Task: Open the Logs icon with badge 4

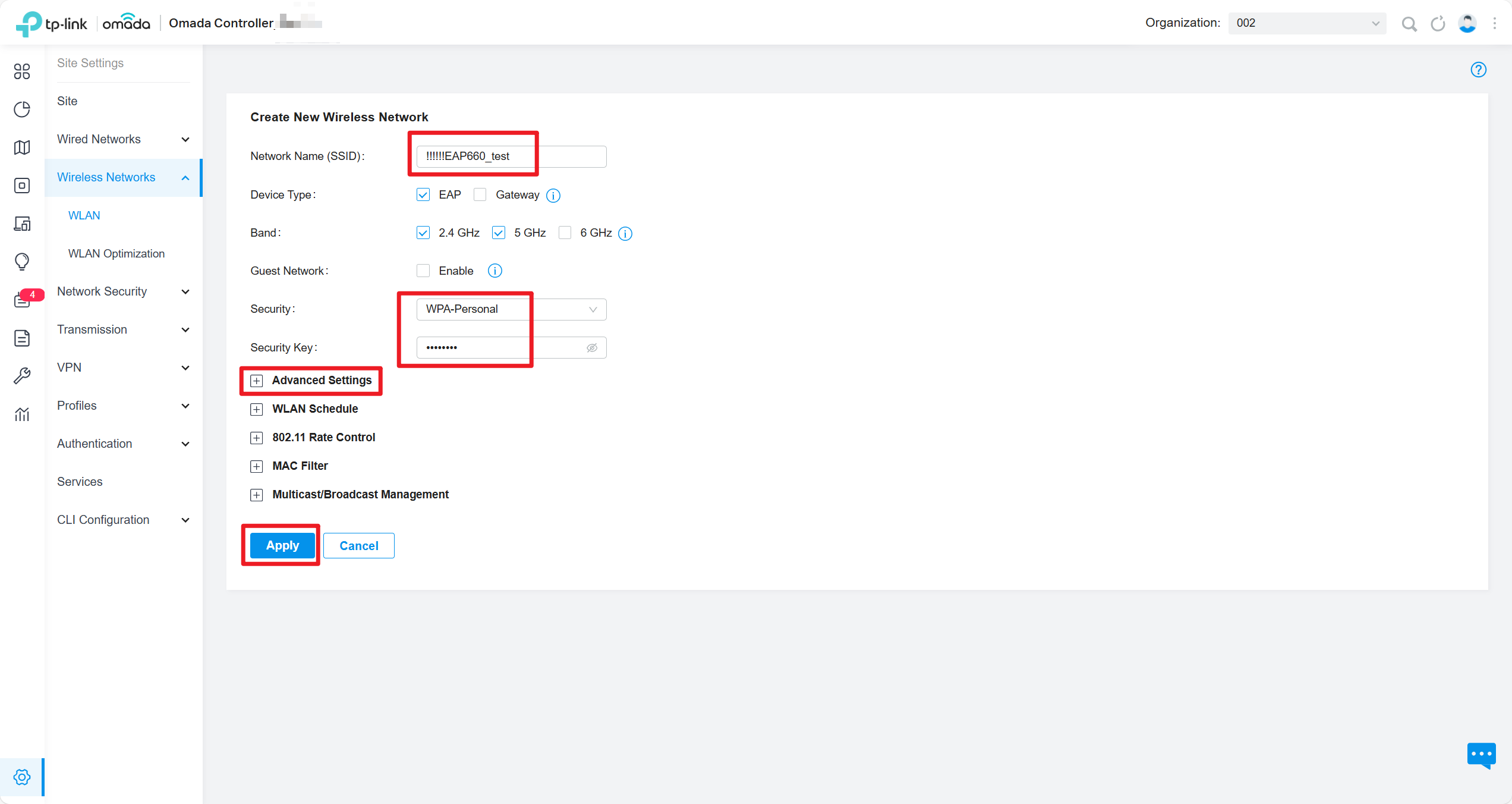Action: [24, 299]
